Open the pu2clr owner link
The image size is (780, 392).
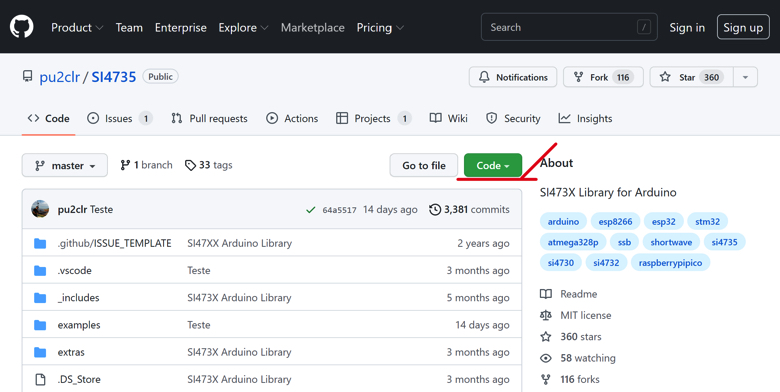click(60, 77)
